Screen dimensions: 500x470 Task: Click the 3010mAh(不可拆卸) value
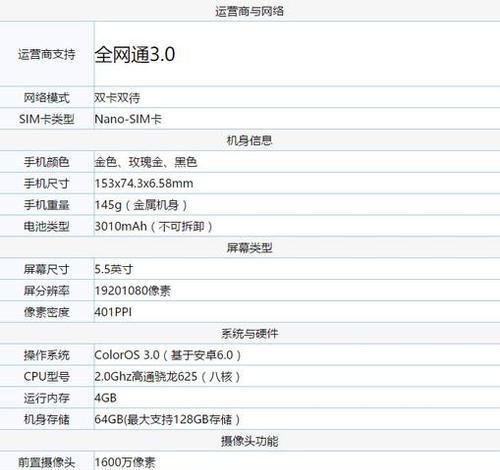(153, 226)
